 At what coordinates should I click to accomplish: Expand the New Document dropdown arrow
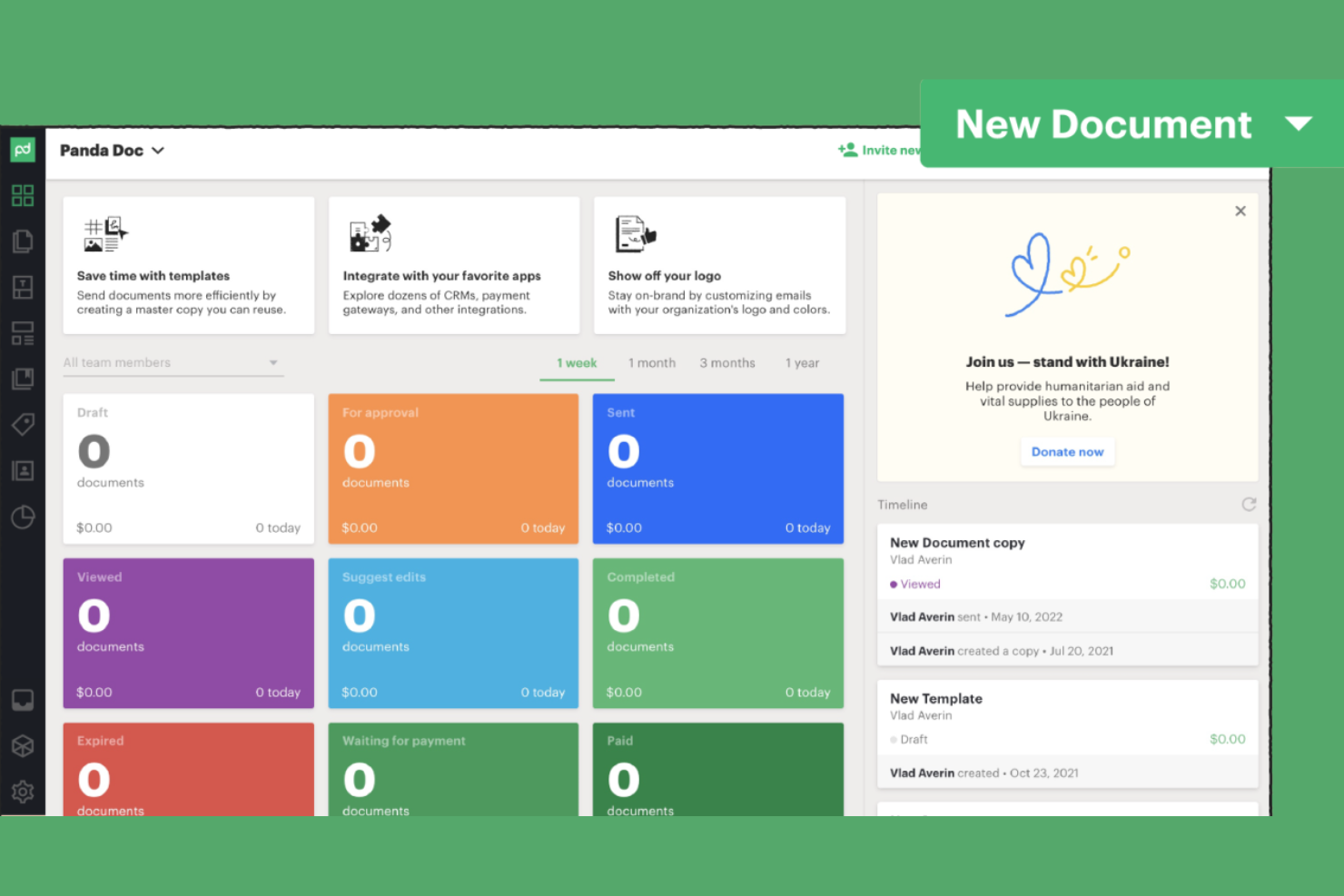1299,123
